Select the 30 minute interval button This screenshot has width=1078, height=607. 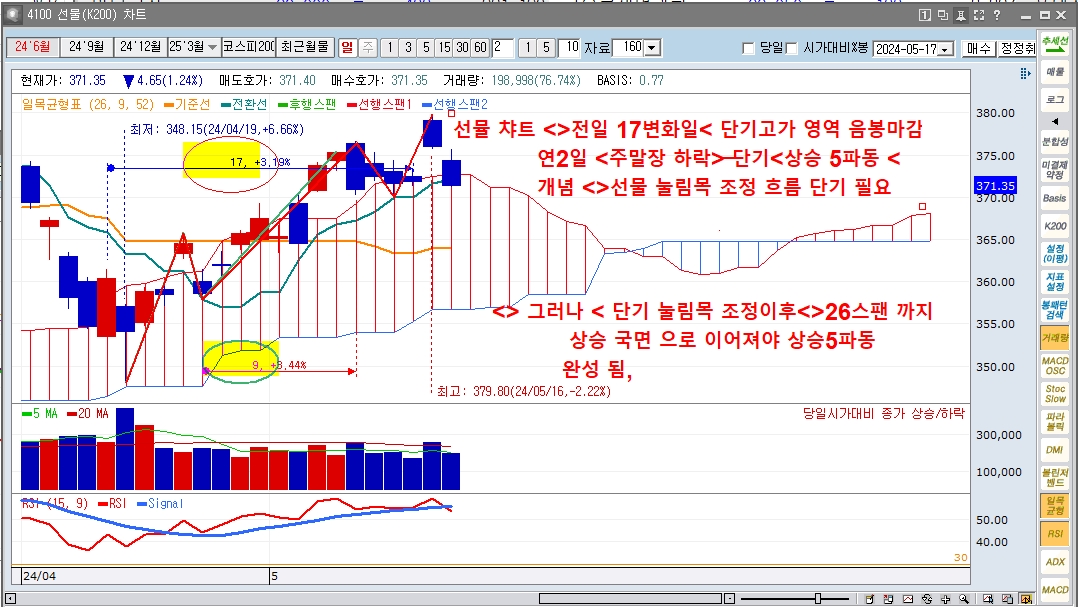coord(462,47)
